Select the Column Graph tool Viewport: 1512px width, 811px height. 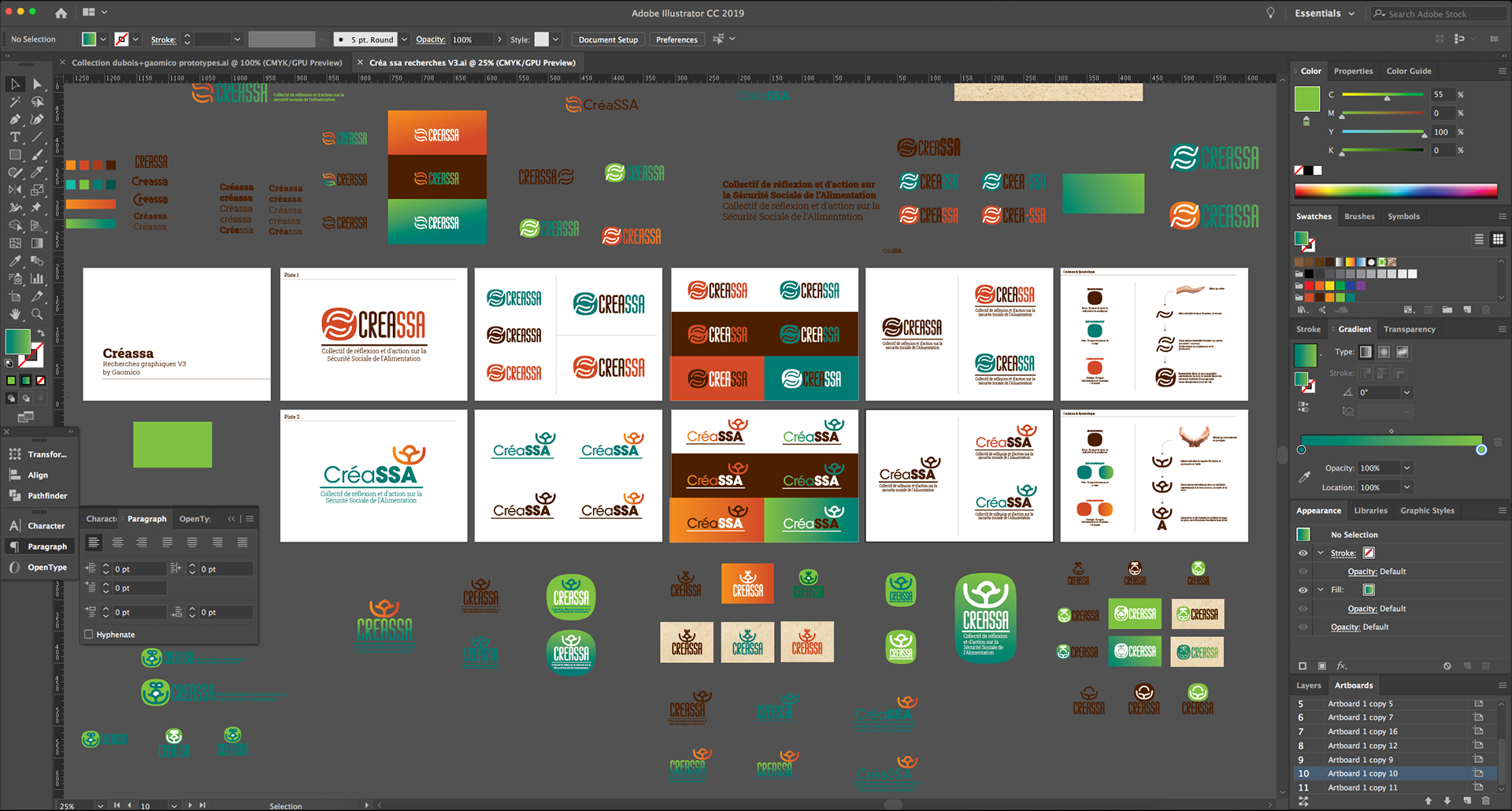(x=37, y=279)
